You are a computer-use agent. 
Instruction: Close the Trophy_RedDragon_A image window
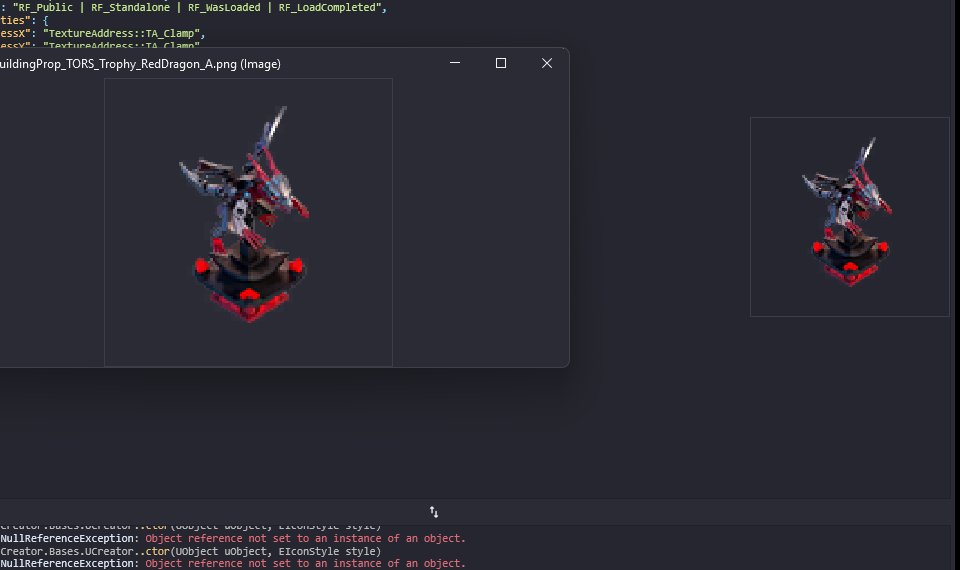coord(547,63)
